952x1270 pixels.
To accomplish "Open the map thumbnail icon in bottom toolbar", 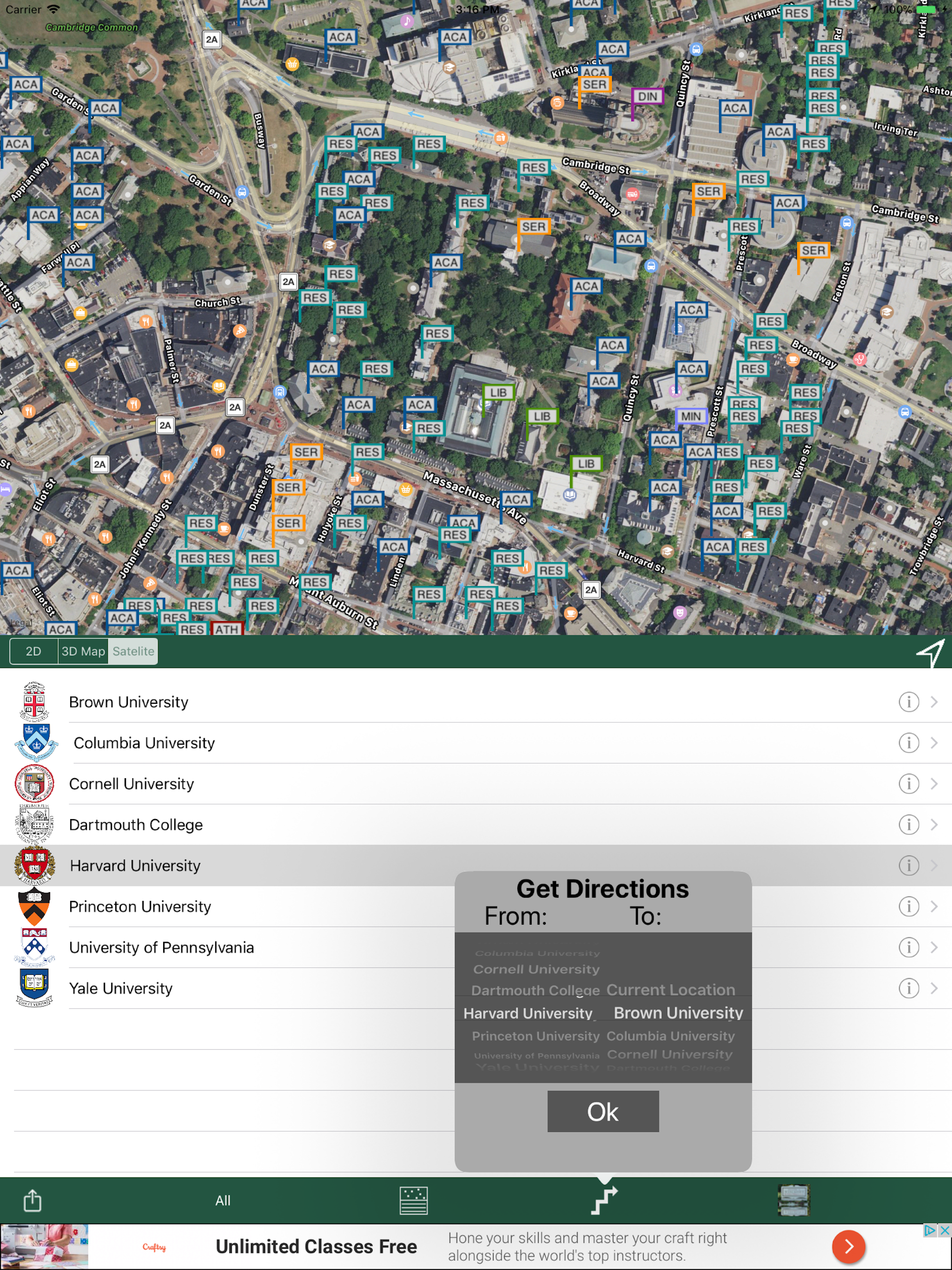I will (793, 1201).
